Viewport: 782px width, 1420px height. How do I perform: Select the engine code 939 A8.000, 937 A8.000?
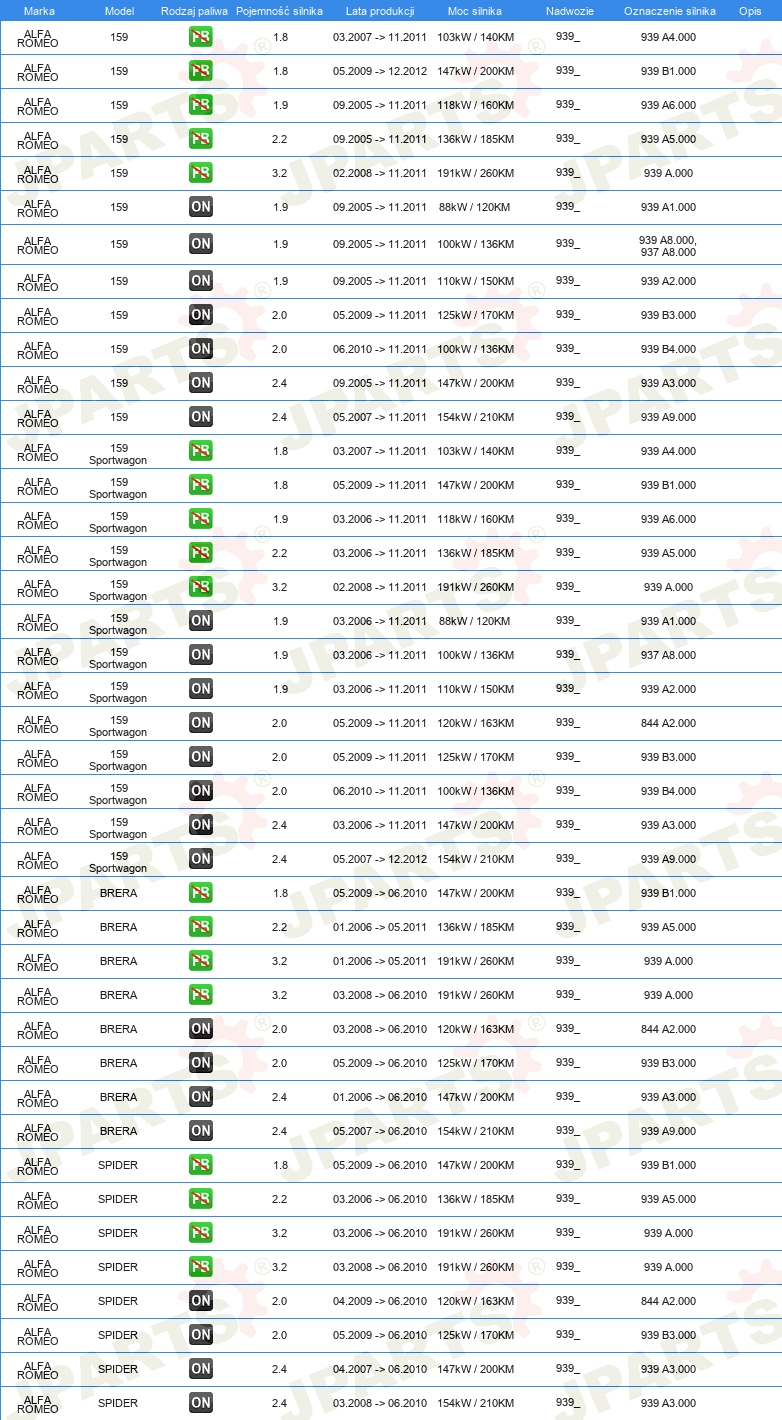pyautogui.click(x=668, y=246)
